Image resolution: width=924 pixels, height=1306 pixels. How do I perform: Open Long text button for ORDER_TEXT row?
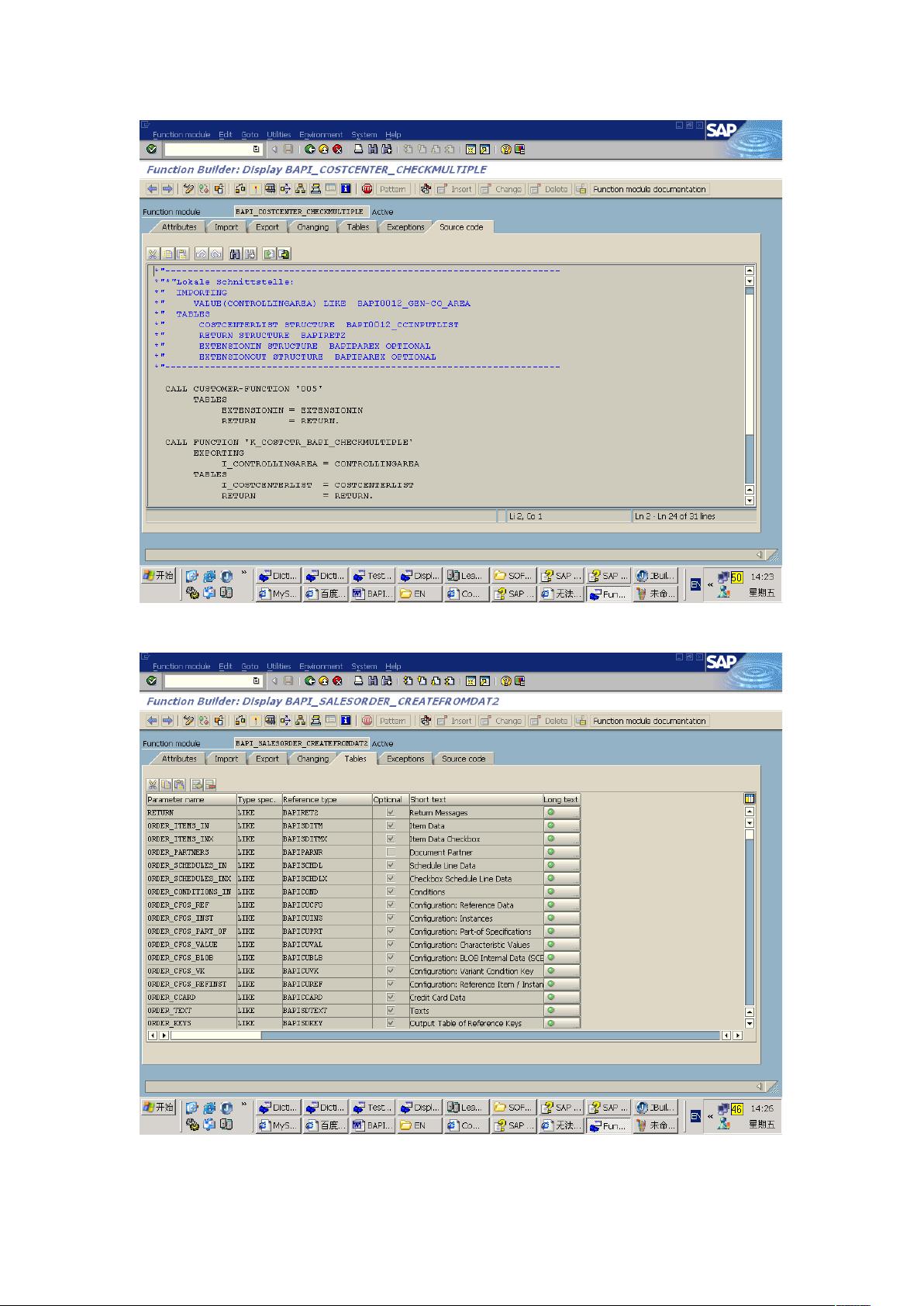[562, 1010]
